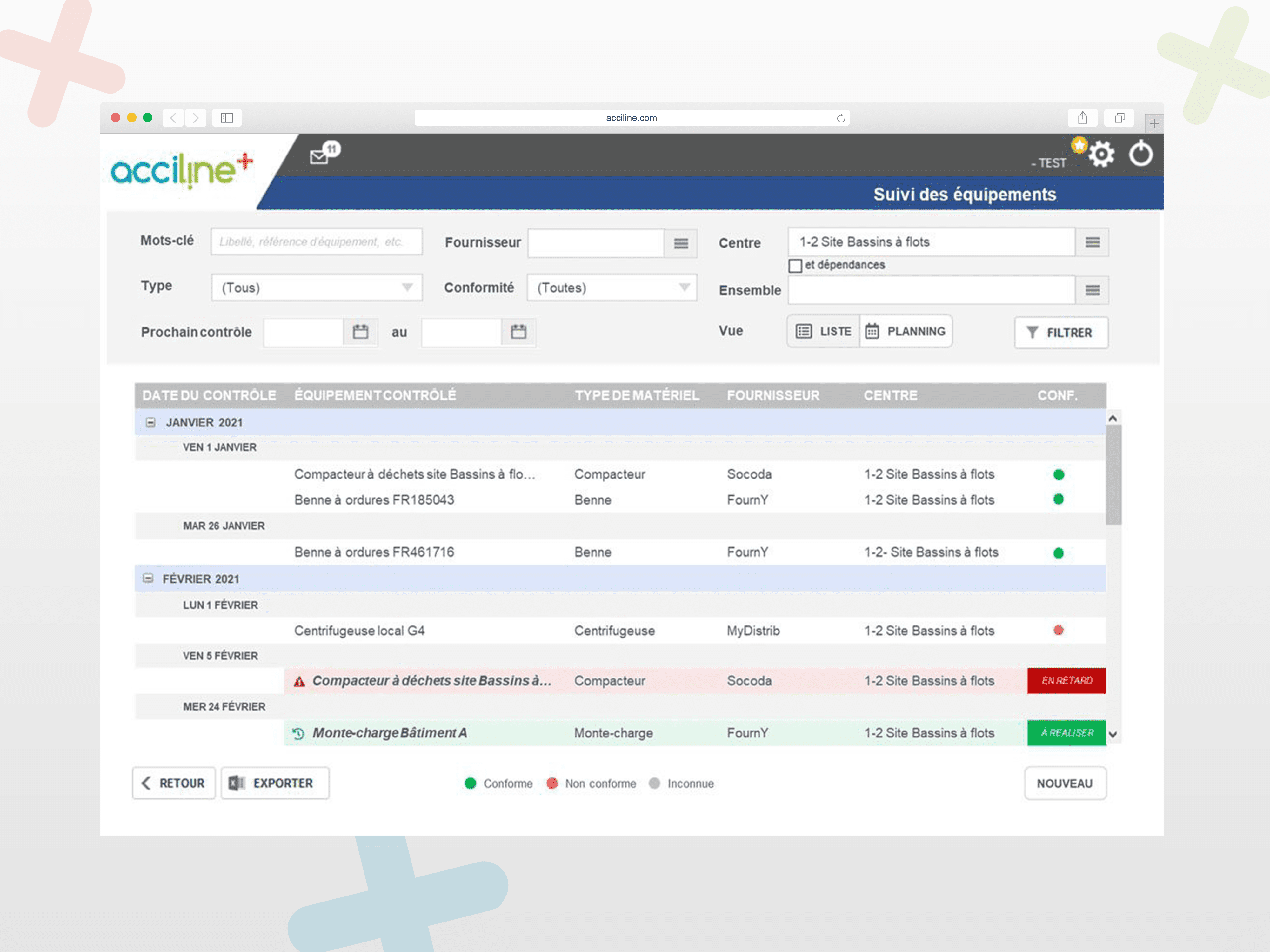Click the acciline.com address bar
The width and height of the screenshot is (1270, 952).
click(632, 118)
